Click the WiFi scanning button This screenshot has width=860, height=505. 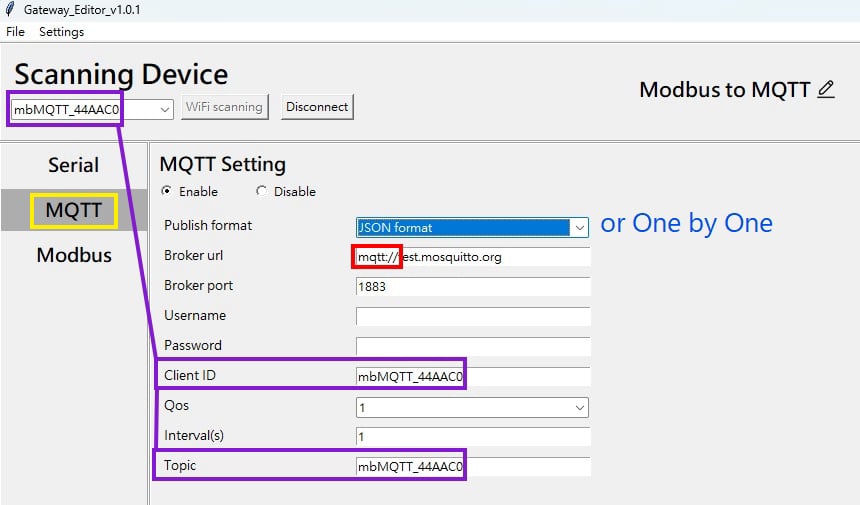[x=225, y=107]
